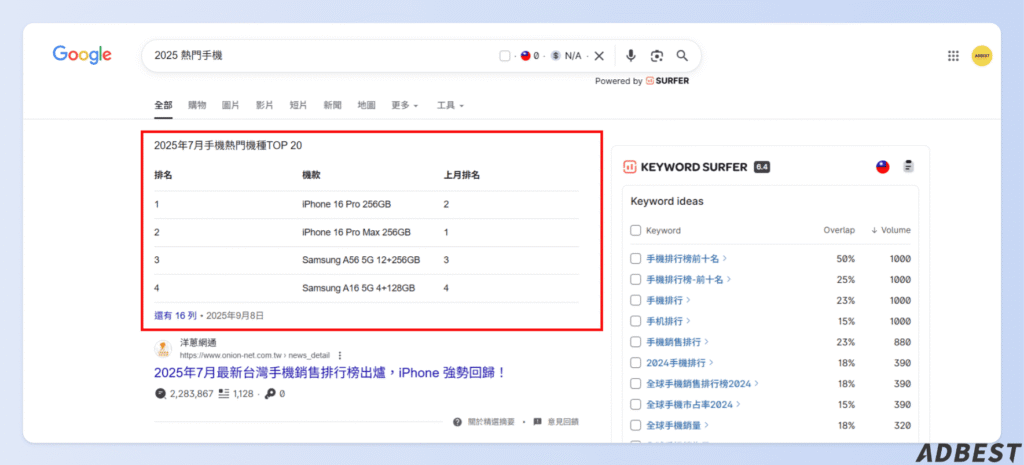The height and width of the screenshot is (465, 1024).
Task: Tick the checkbox for 全球手機銷售排行榜2024
Action: (635, 383)
